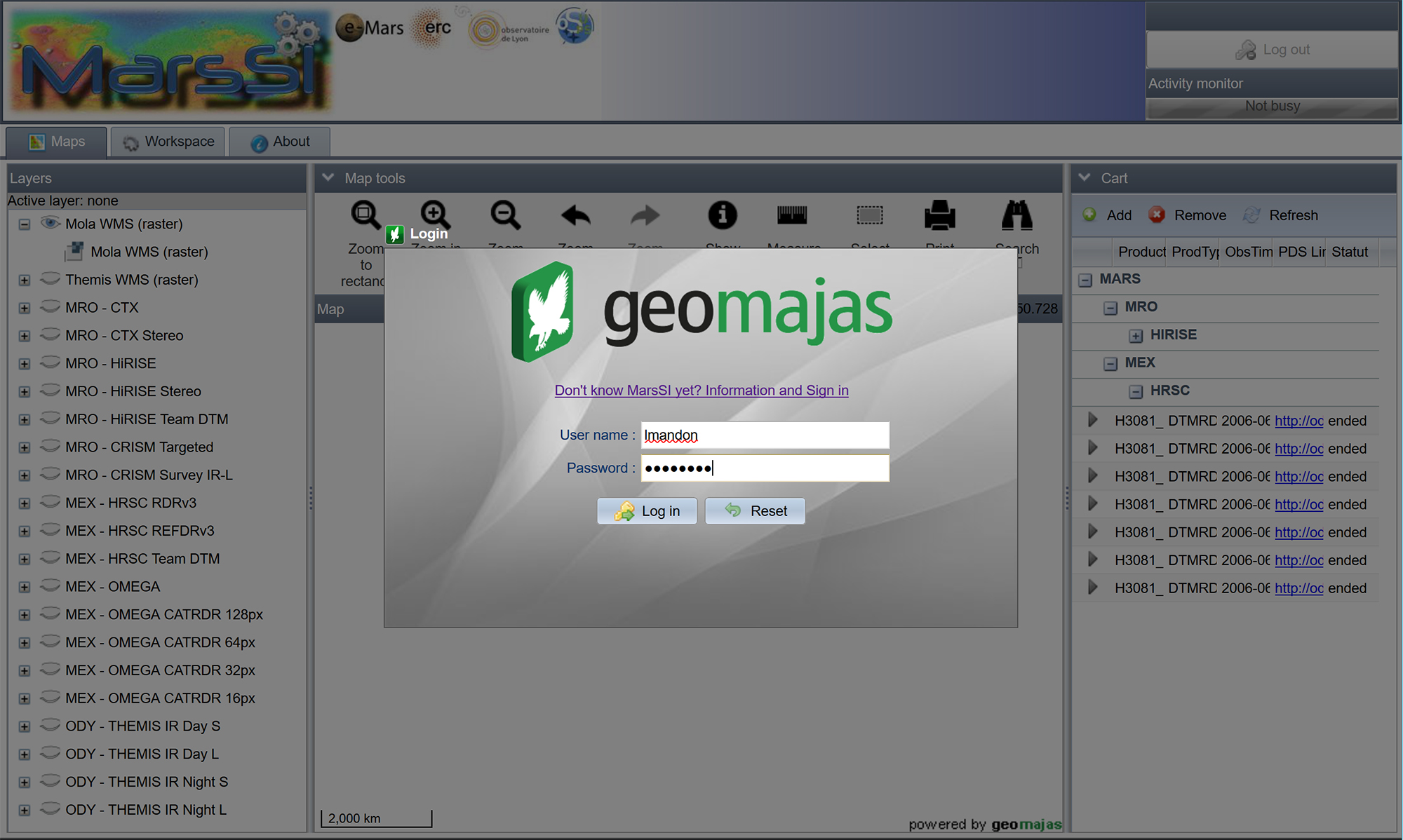Screen dimensions: 1403x840
Task: Select the ODY - THEMIS IR Night S layer
Action: (x=147, y=782)
